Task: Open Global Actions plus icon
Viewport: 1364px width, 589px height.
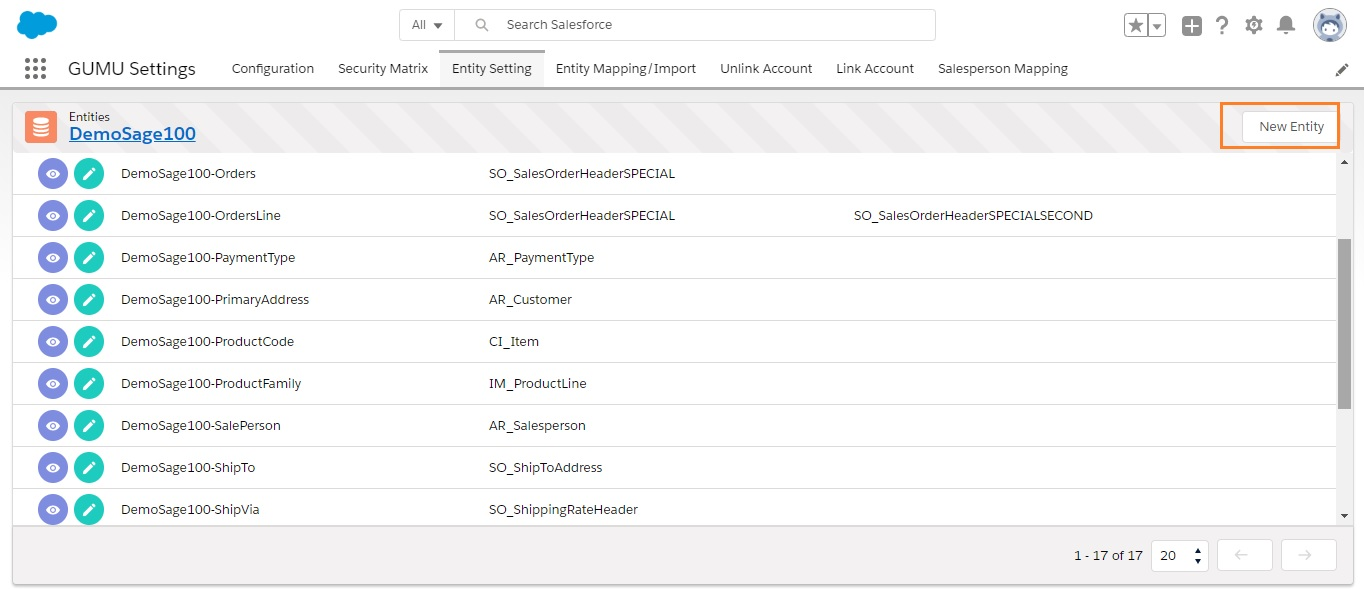Action: (1191, 26)
